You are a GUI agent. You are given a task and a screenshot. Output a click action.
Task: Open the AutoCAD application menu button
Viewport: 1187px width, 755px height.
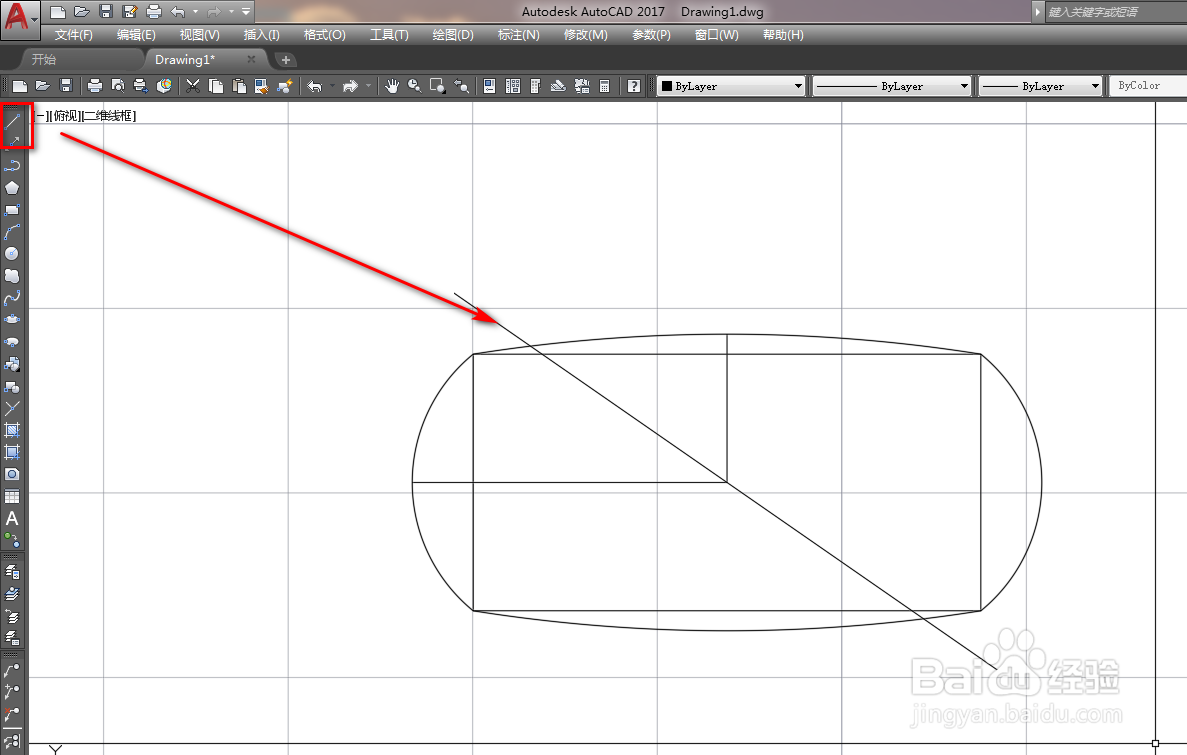(x=20, y=19)
